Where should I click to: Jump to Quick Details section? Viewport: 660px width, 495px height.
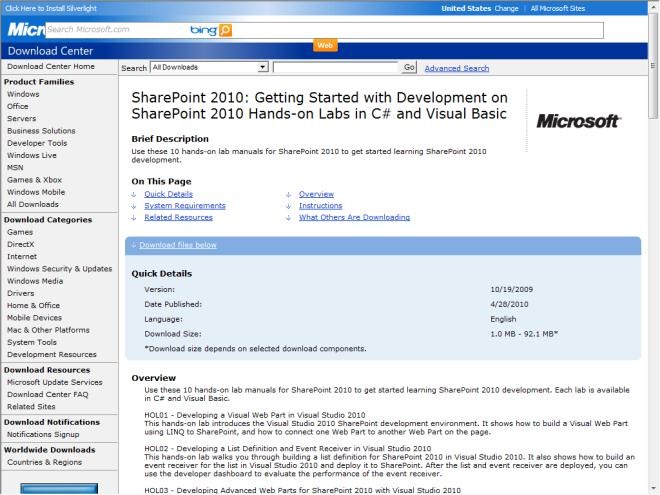pos(168,194)
